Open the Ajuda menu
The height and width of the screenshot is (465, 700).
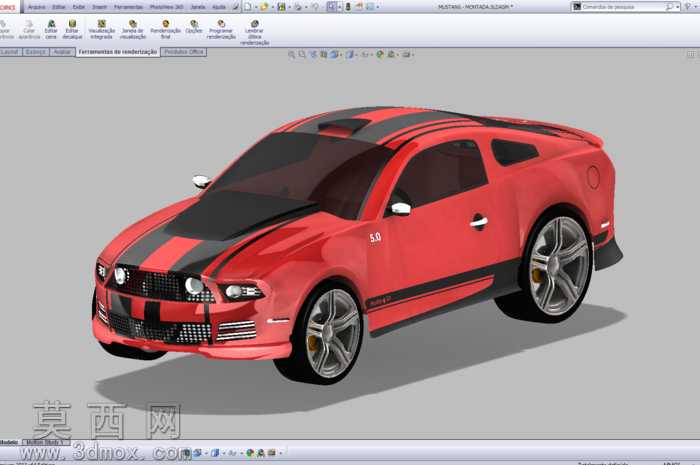[218, 7]
